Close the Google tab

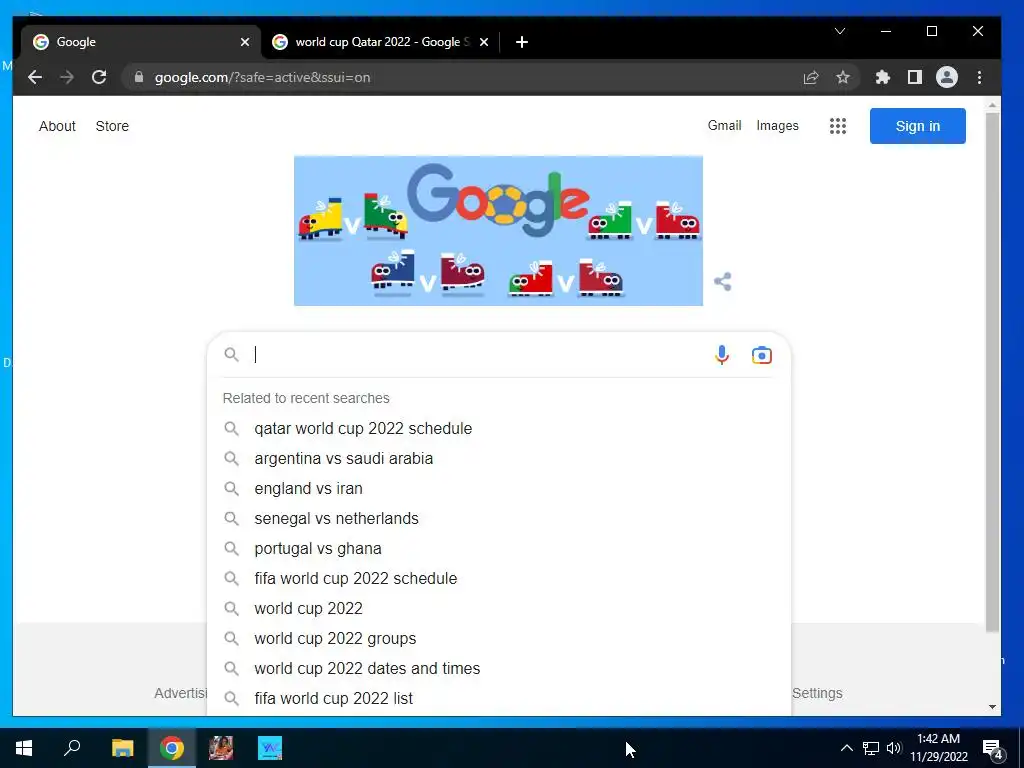[x=245, y=42]
